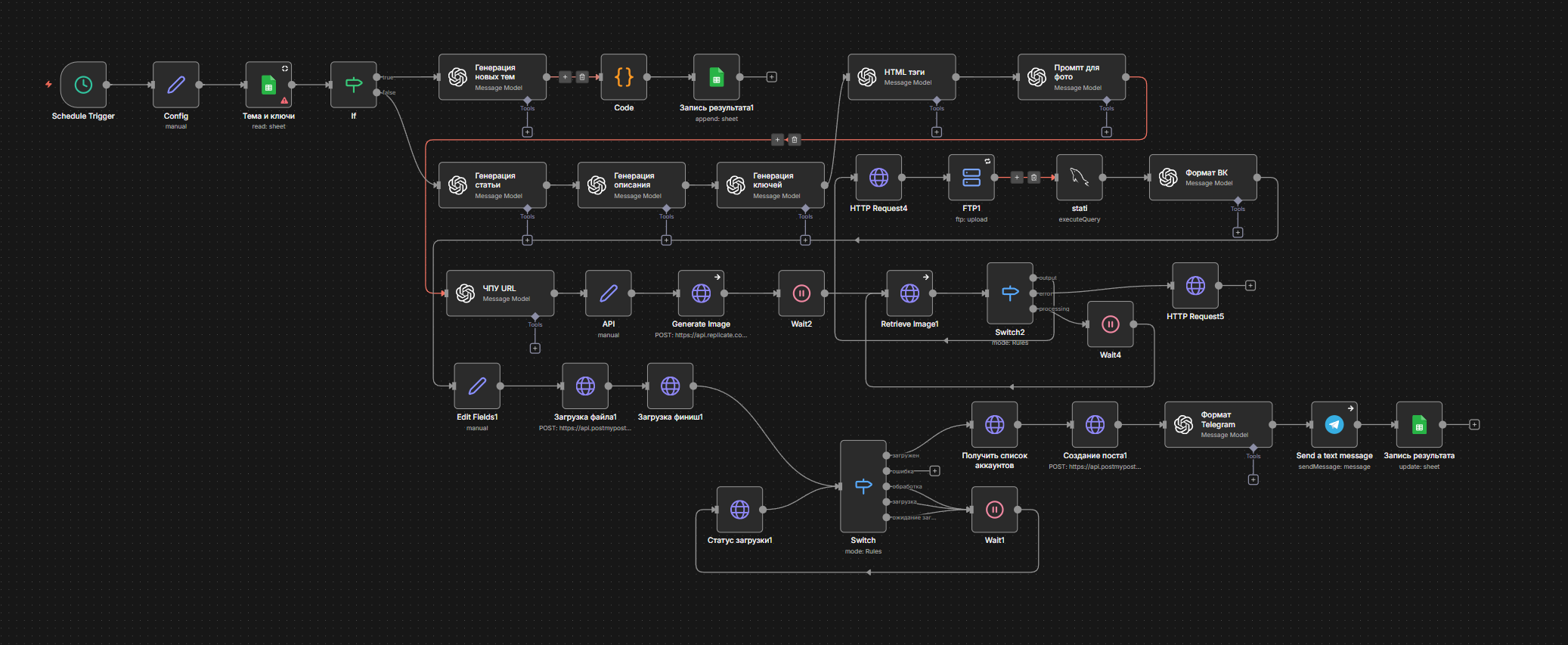Click the Code node curly braces icon
Viewport: 1568px width, 645px height.
(x=624, y=77)
